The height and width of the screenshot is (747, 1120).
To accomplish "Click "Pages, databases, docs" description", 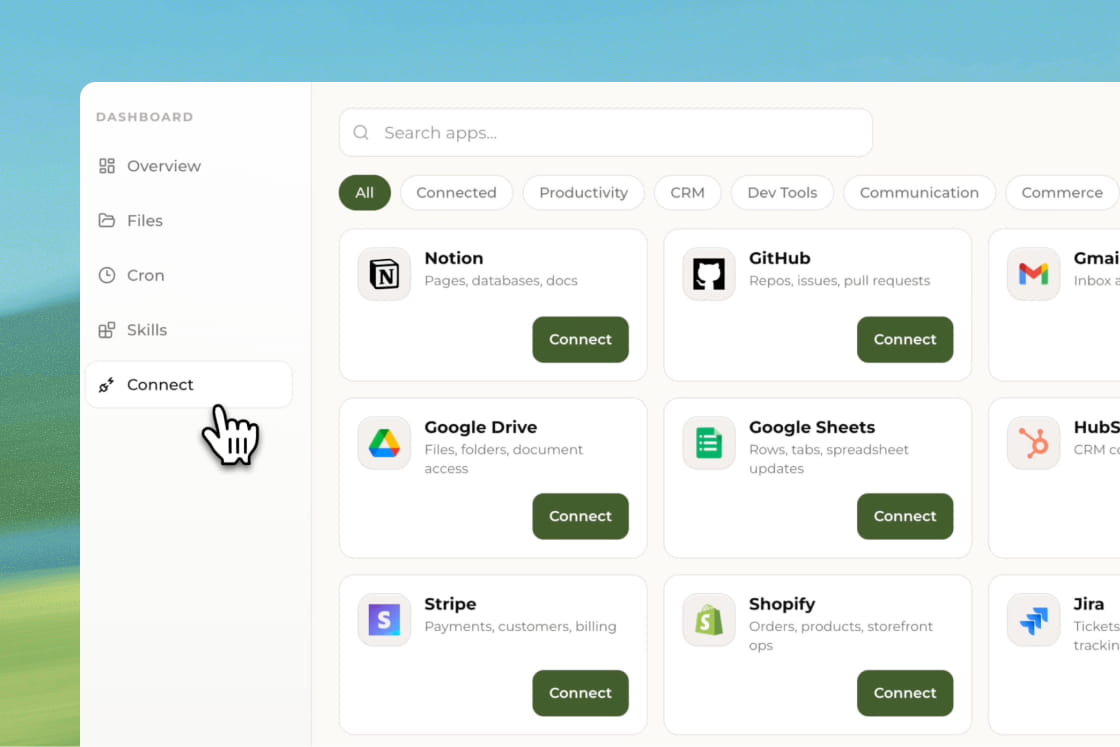I will point(501,281).
